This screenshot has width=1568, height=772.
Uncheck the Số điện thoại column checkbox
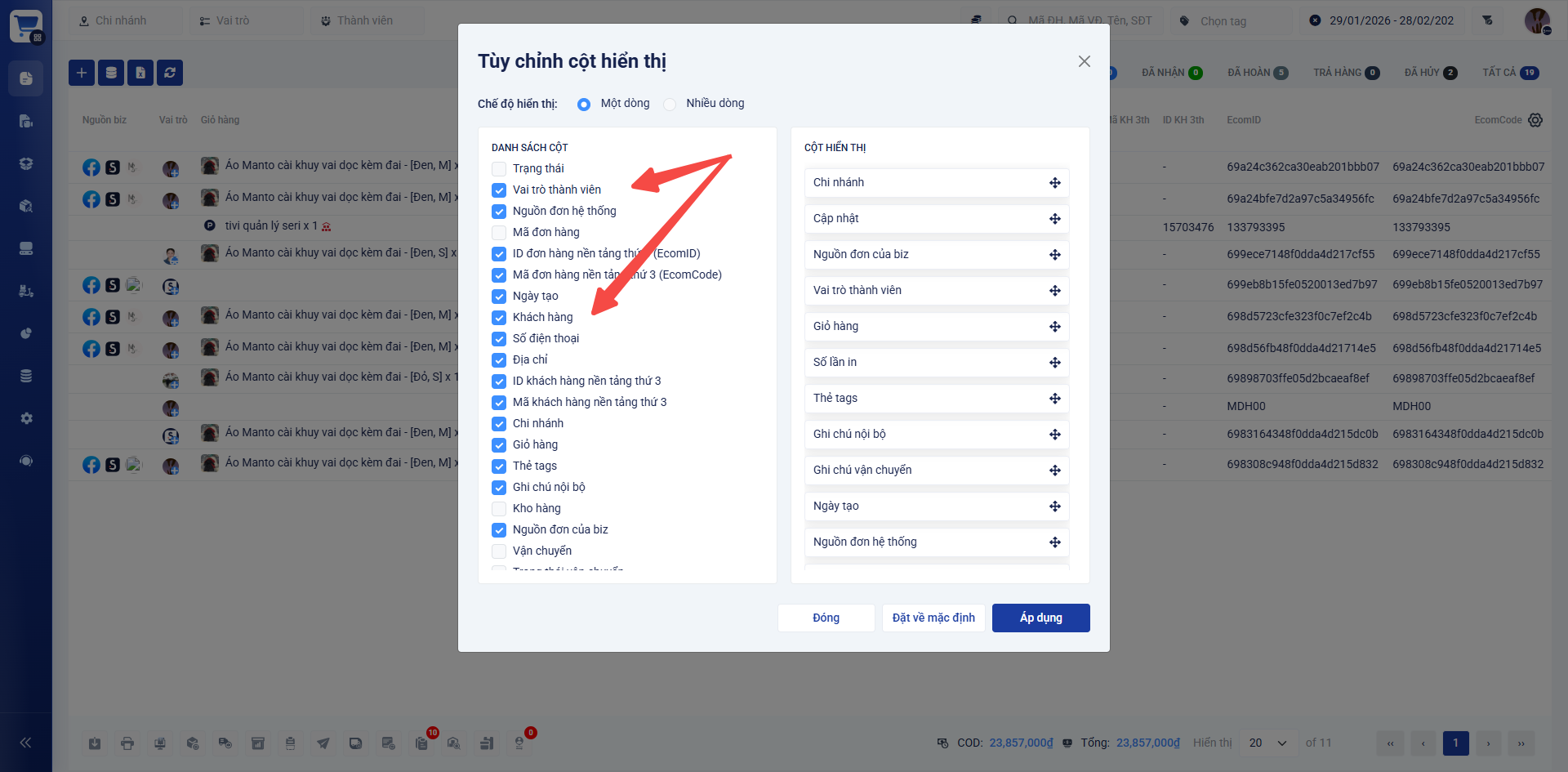pyautogui.click(x=499, y=339)
